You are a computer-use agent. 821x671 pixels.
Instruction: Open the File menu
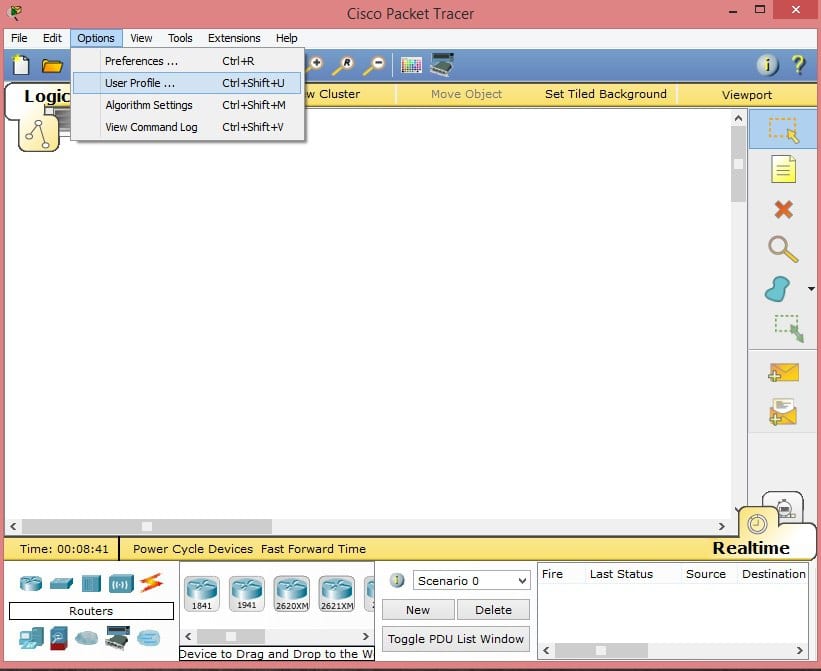pos(19,38)
